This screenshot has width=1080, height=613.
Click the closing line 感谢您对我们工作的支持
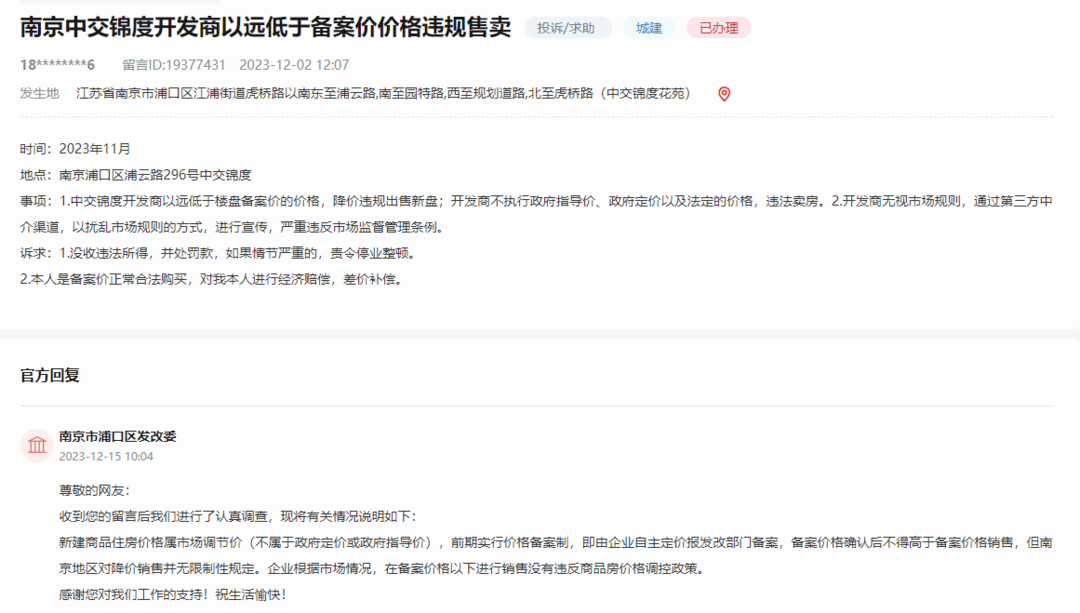tap(172, 594)
